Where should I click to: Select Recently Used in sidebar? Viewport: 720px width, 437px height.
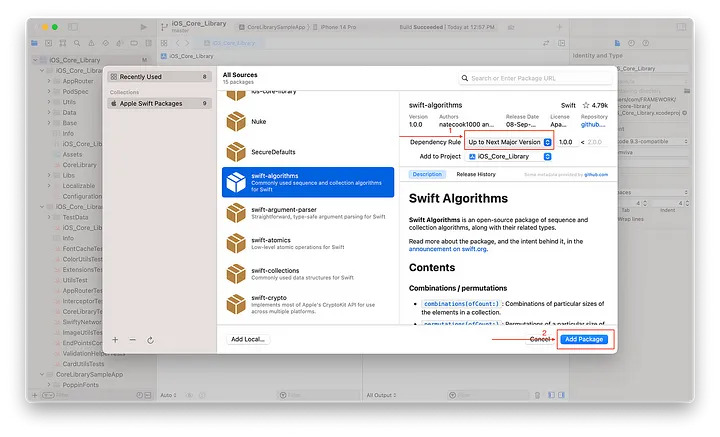157,77
